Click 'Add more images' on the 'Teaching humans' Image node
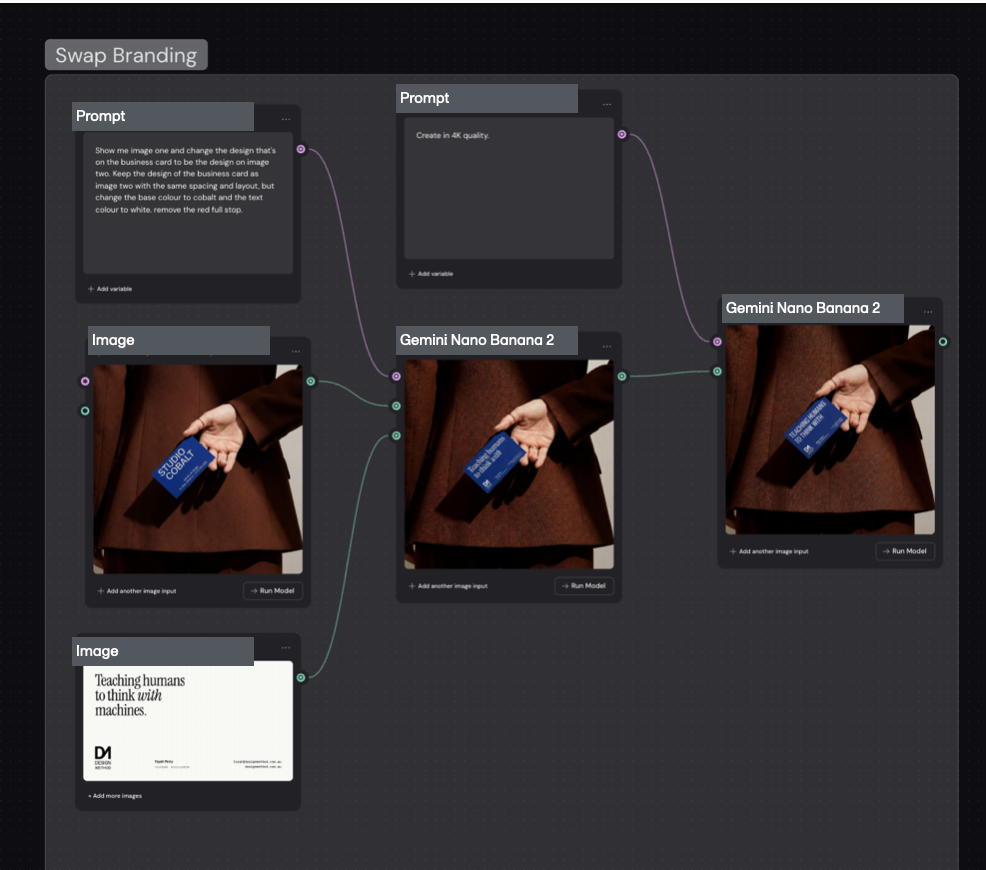Image resolution: width=986 pixels, height=870 pixels. (115, 796)
